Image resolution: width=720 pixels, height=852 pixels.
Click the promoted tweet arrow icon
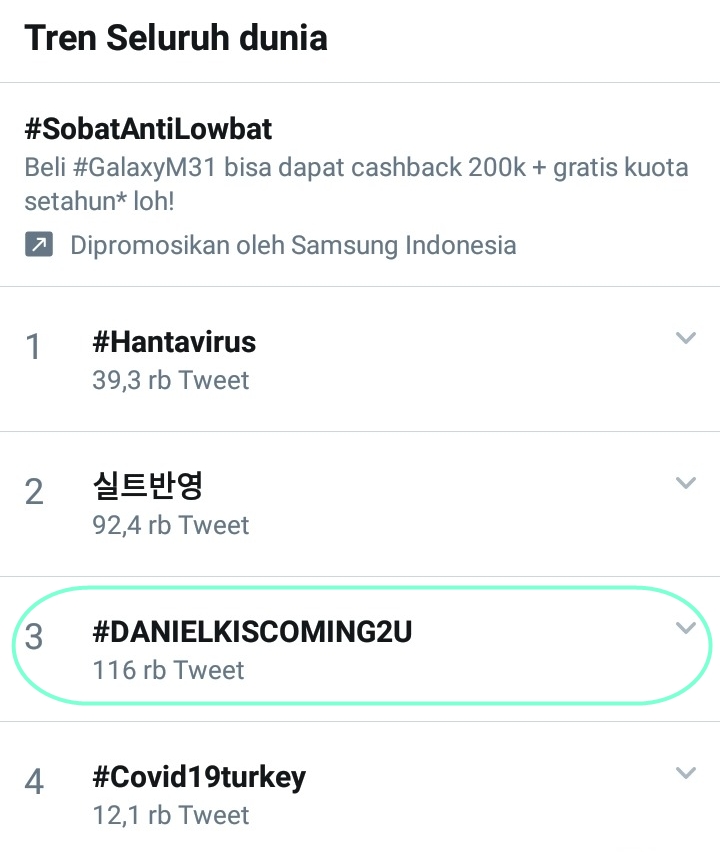pos(39,243)
